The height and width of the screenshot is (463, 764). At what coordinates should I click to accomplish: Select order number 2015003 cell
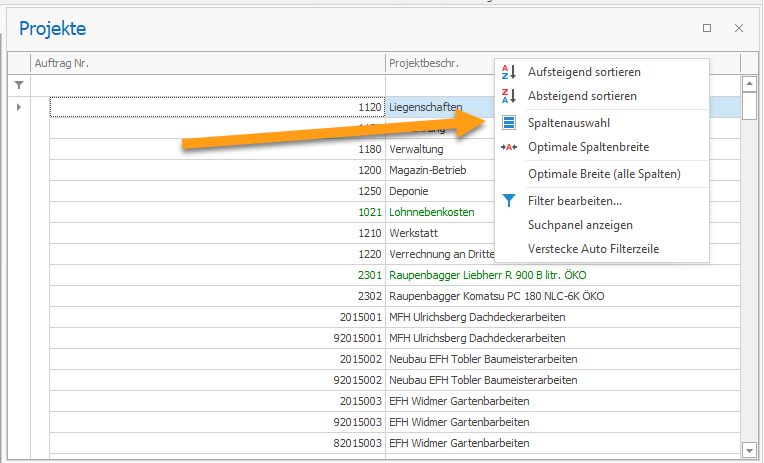pyautogui.click(x=217, y=401)
